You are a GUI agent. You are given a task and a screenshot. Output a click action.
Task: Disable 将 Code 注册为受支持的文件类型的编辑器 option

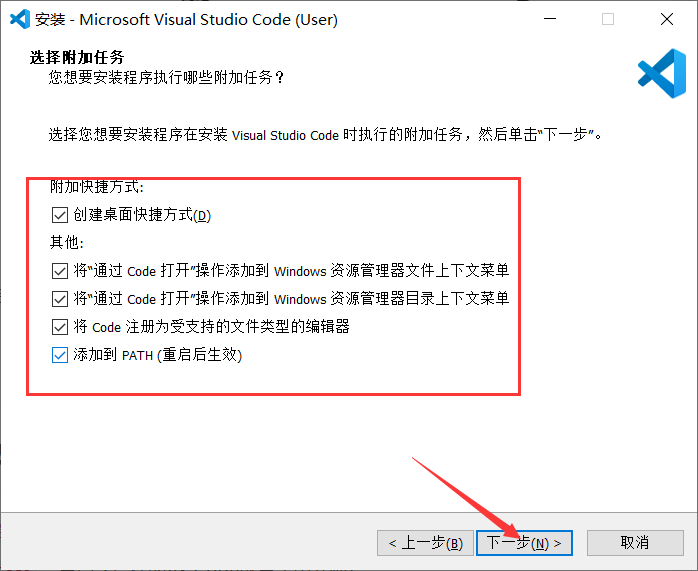click(x=60, y=327)
